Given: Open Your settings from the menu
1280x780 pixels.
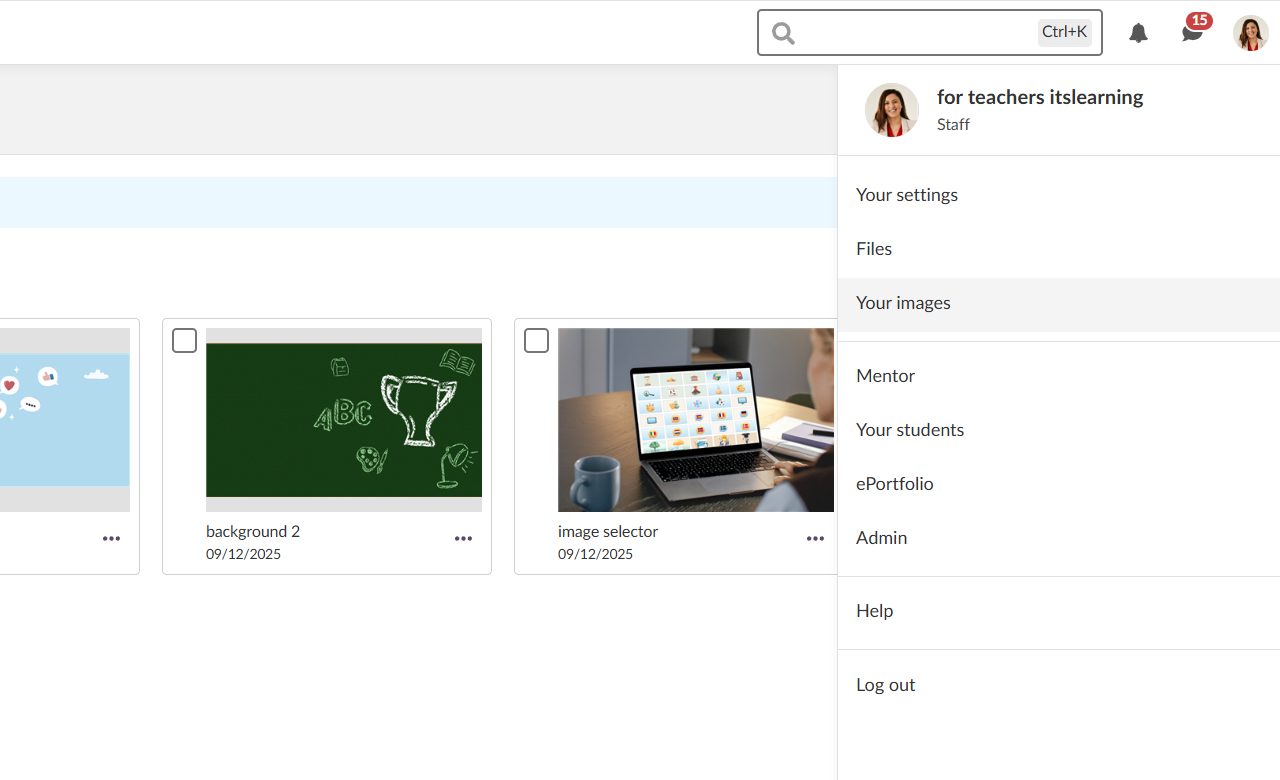Looking at the screenshot, I should coord(907,195).
